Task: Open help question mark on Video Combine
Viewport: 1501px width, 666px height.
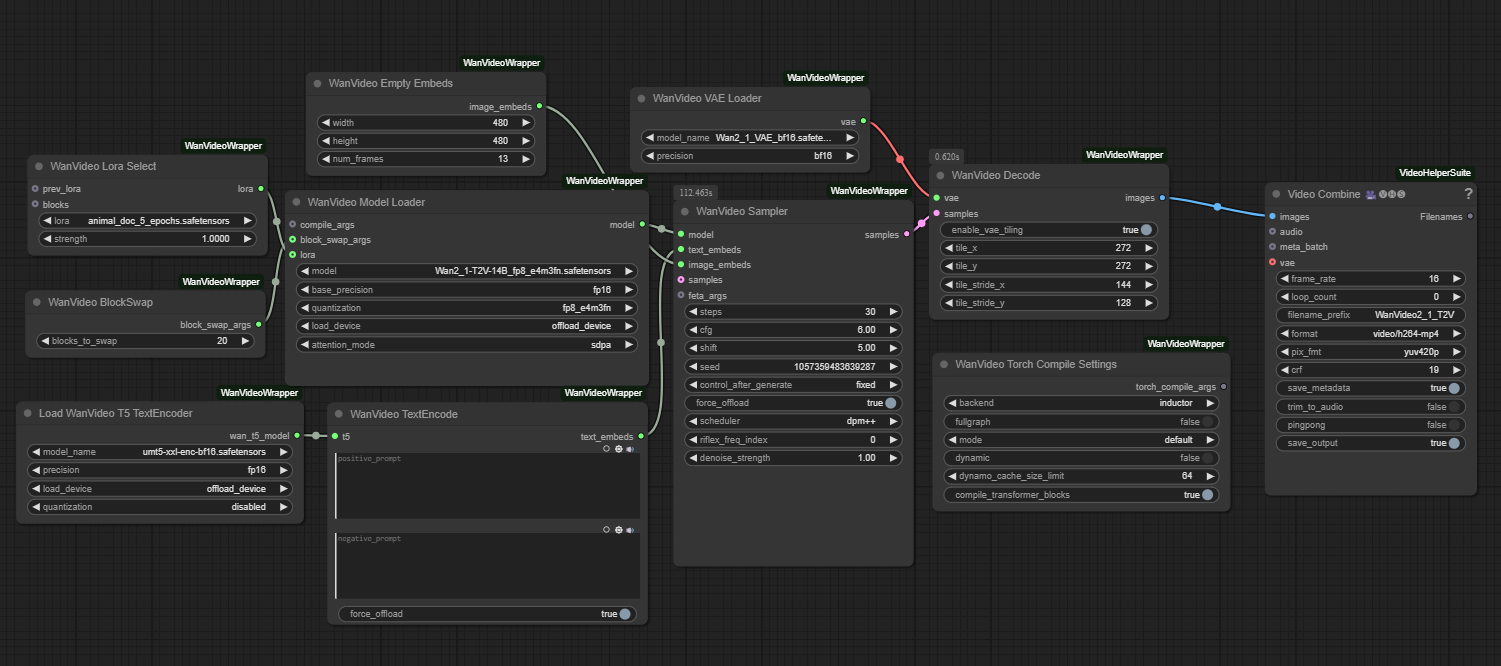Action: click(1468, 194)
